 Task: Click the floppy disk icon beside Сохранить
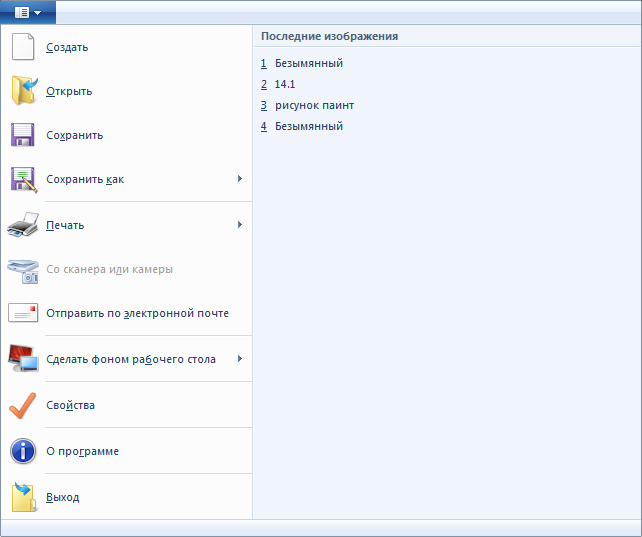[23, 135]
